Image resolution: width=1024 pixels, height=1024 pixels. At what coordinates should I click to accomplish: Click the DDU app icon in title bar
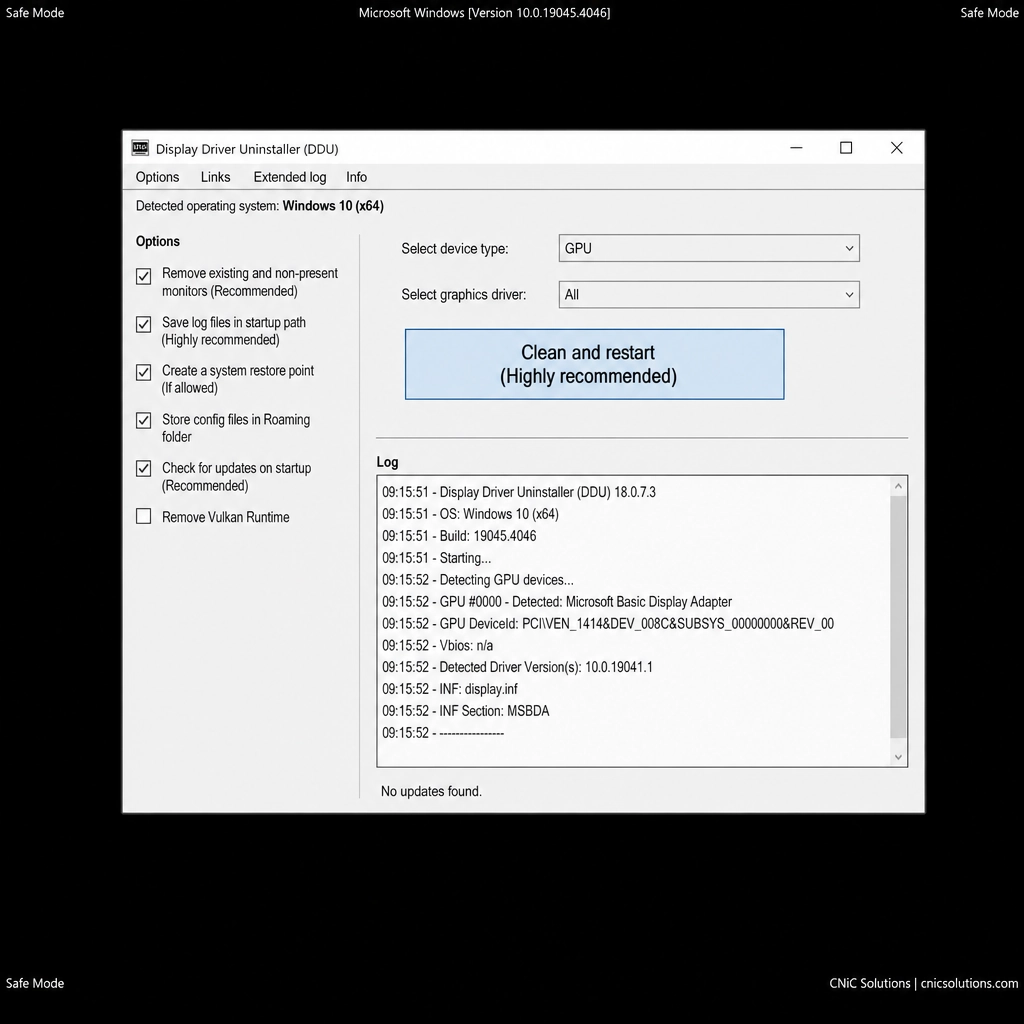[x=140, y=148]
